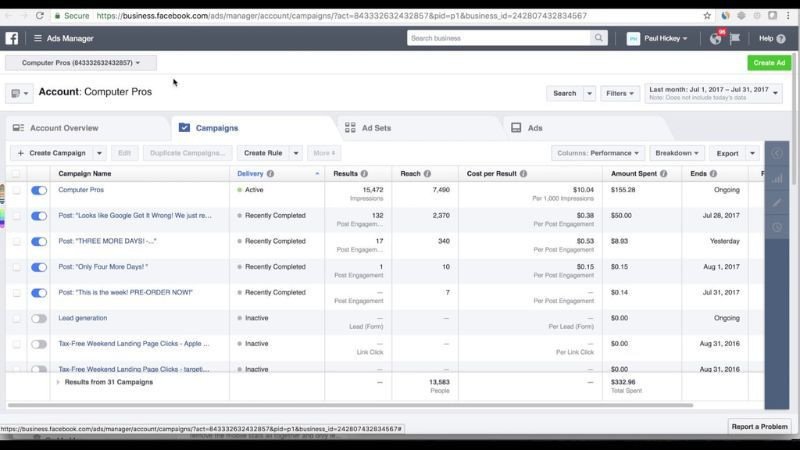Click the Help question mark icon
800x450 pixels.
tap(781, 39)
